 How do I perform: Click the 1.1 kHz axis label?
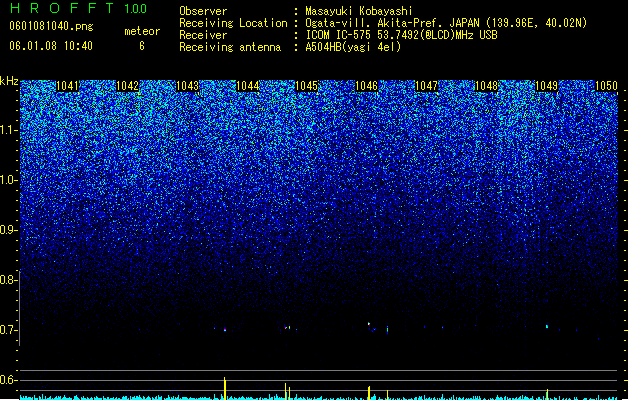8,130
